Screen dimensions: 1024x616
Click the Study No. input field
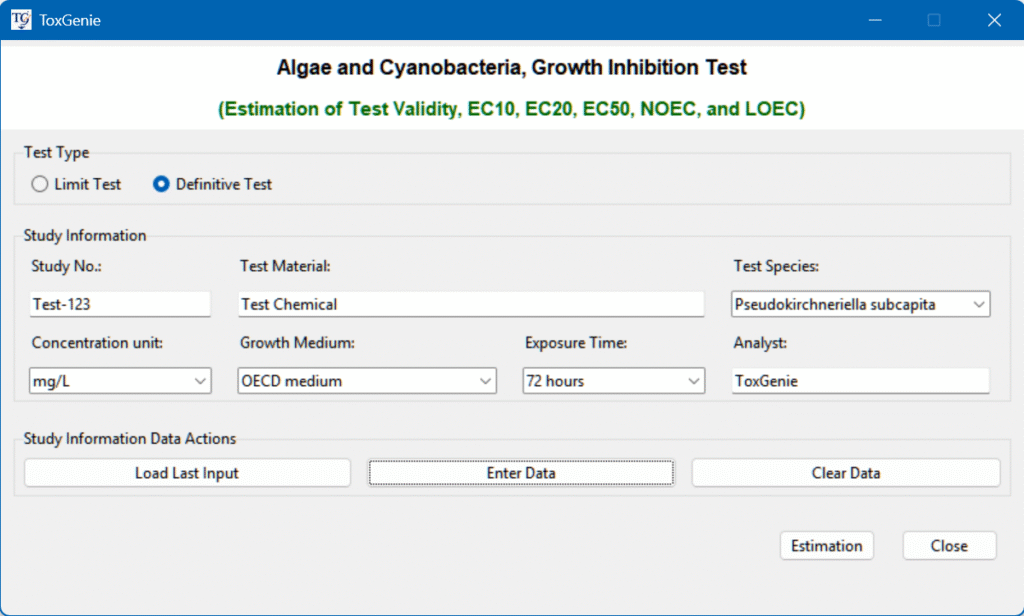120,304
